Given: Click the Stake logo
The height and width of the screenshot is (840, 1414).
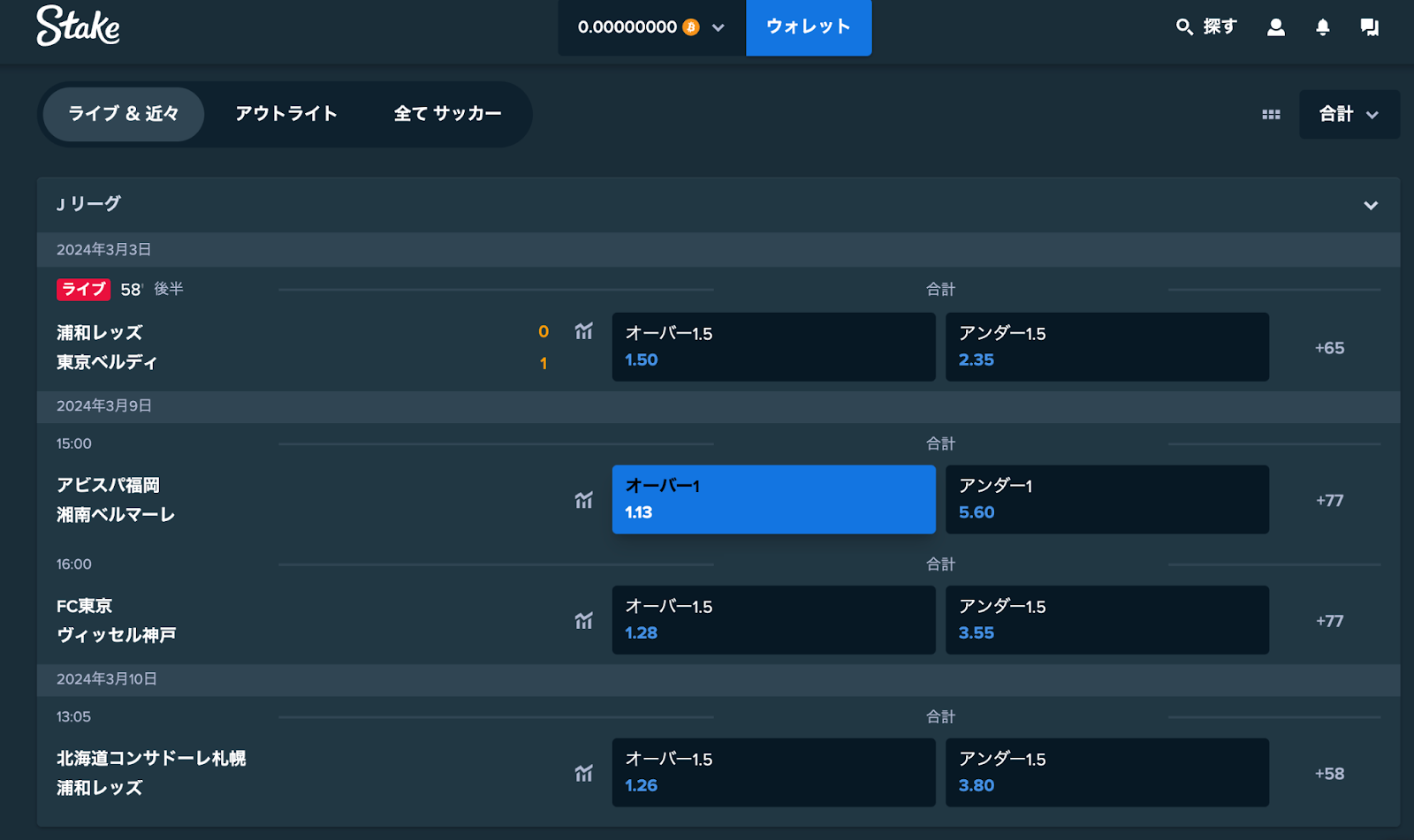Looking at the screenshot, I should click(x=78, y=26).
